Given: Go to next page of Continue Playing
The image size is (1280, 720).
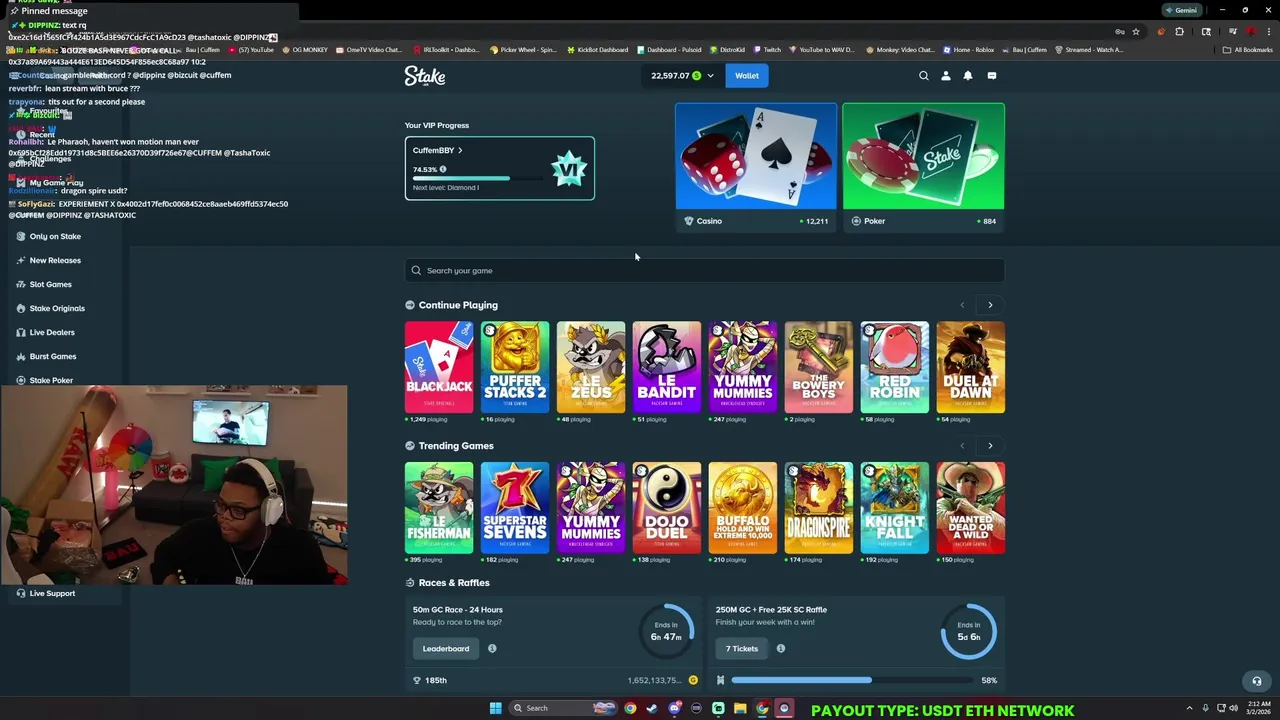Looking at the screenshot, I should (990, 305).
